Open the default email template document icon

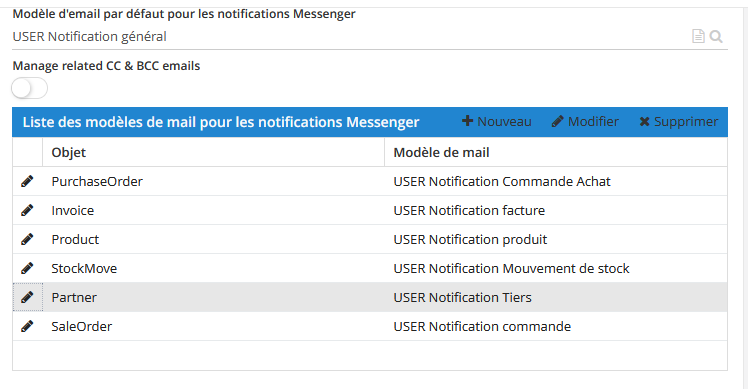coord(698,36)
